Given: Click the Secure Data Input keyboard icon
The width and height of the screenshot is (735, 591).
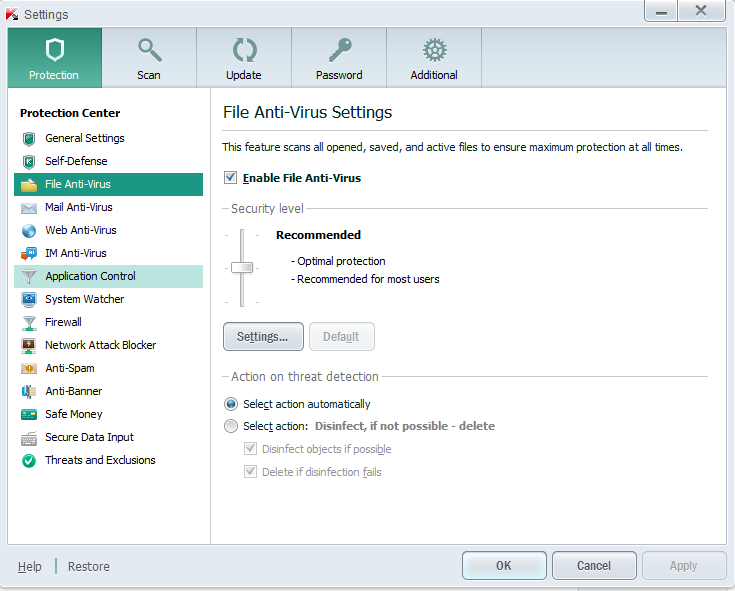Looking at the screenshot, I should (x=29, y=438).
